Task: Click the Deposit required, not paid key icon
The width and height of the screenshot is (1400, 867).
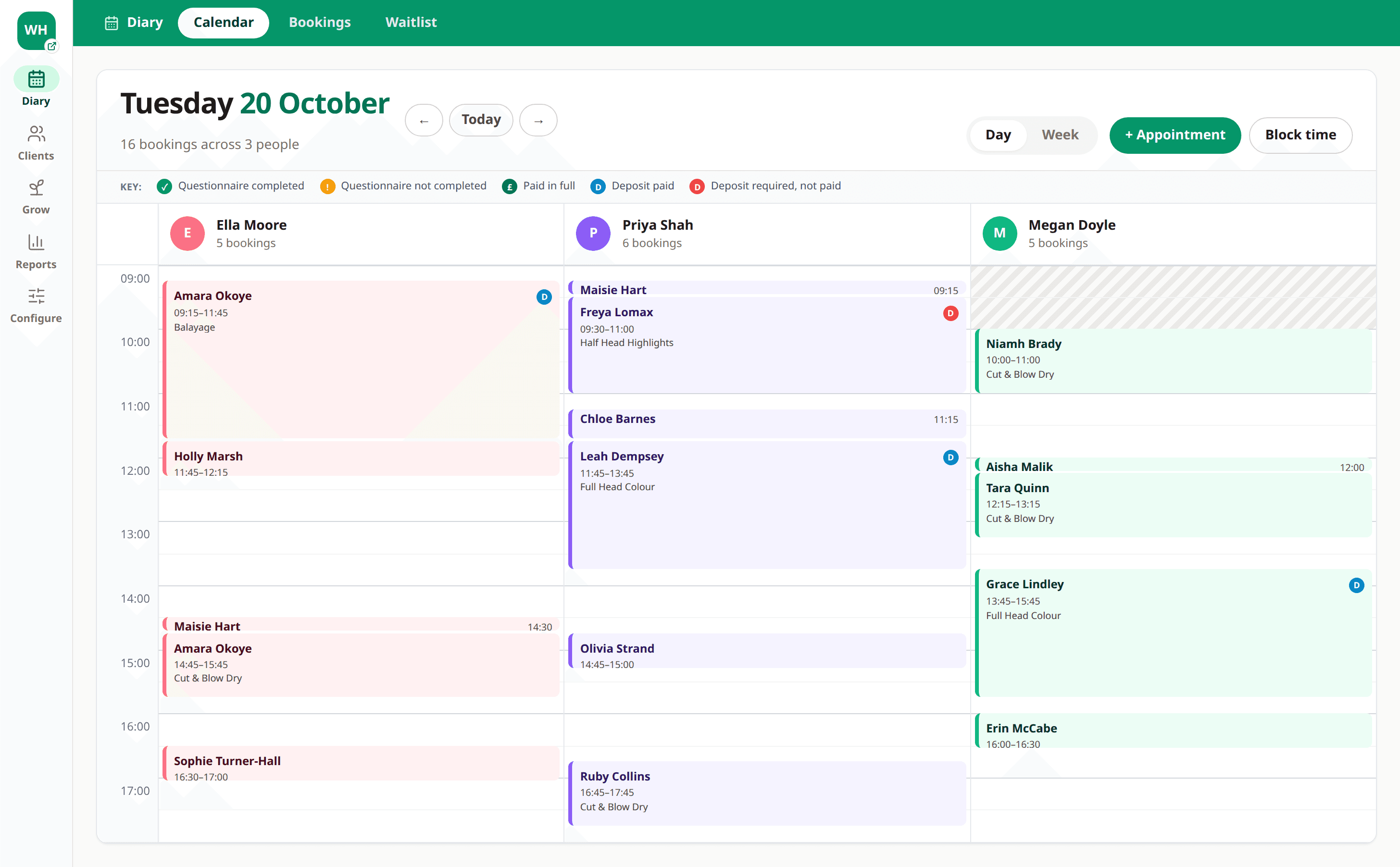Action: point(697,187)
